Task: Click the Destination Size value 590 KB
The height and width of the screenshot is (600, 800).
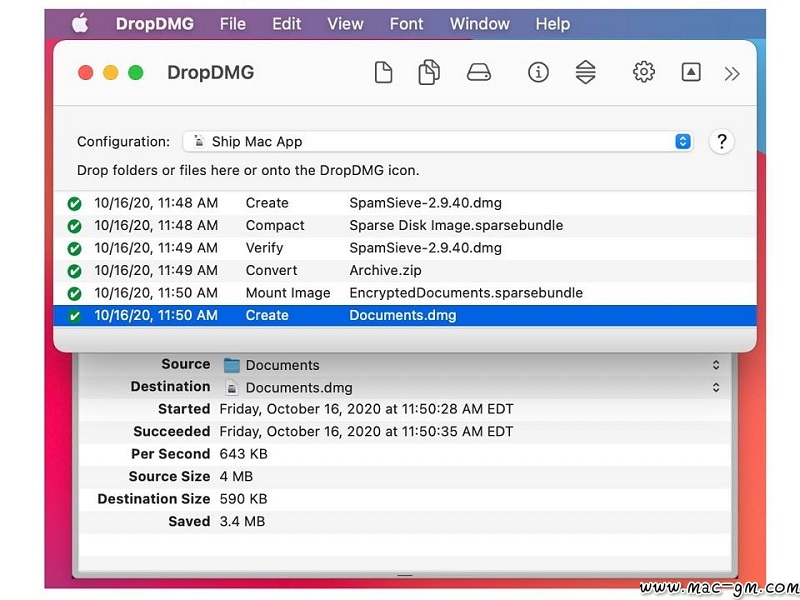Action: [243, 499]
